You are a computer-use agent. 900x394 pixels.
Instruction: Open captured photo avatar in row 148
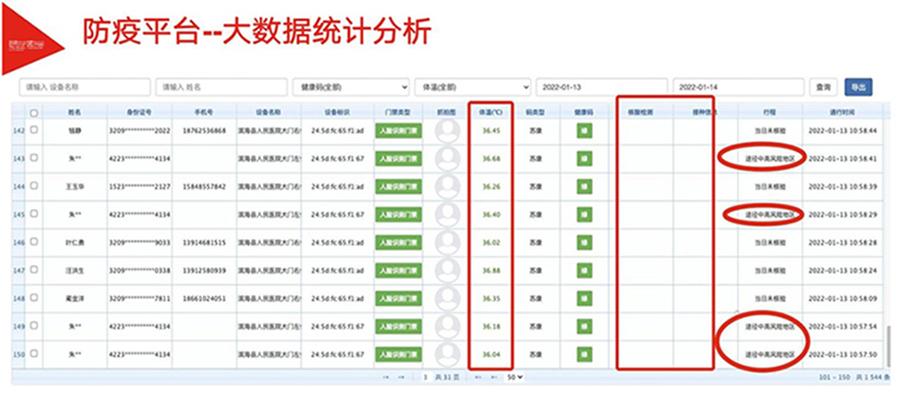click(x=447, y=299)
